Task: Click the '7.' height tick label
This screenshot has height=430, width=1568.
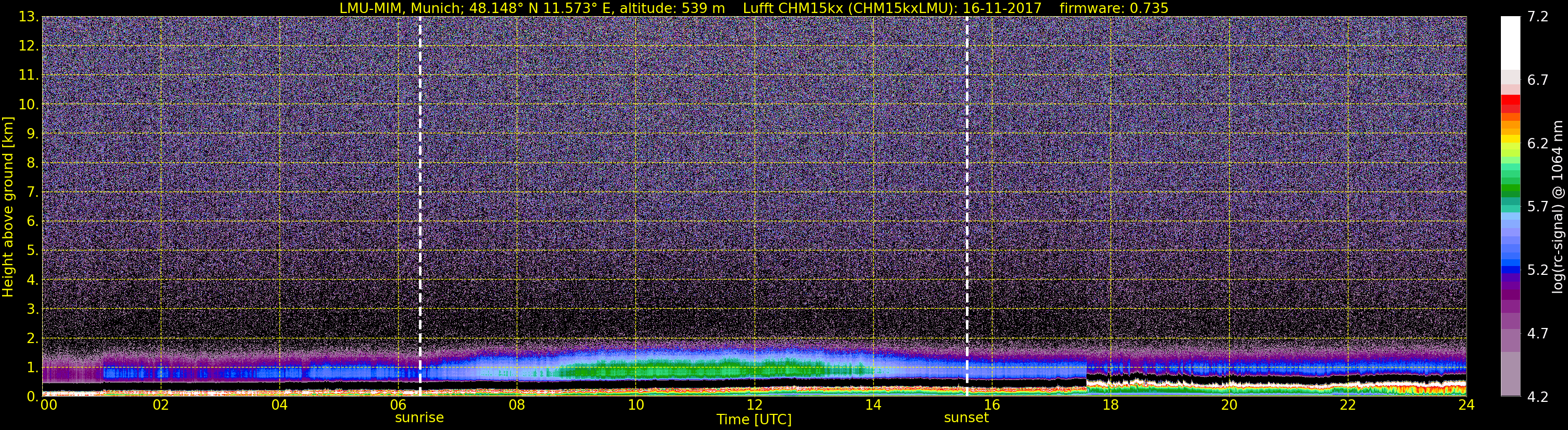Action: coord(32,192)
